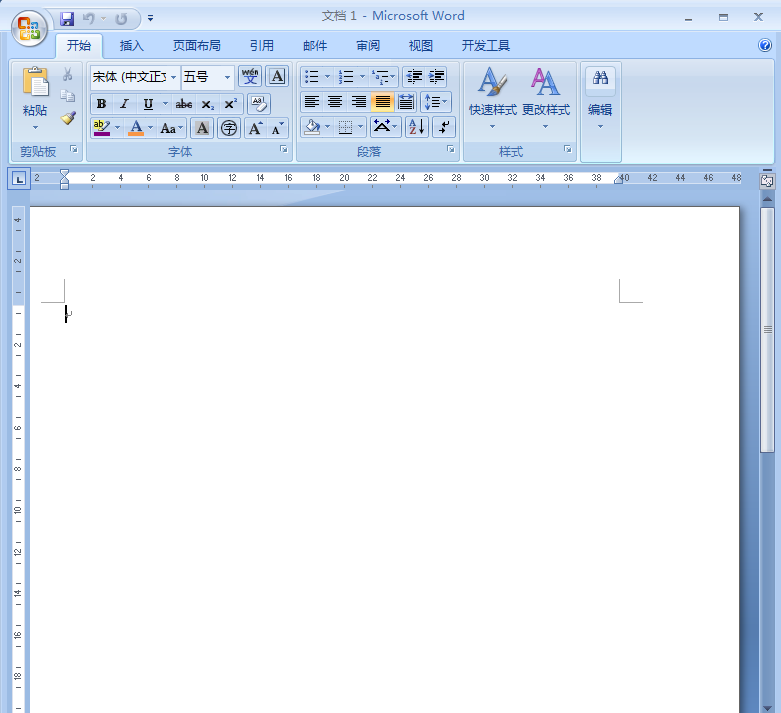Align text left

pos(312,102)
